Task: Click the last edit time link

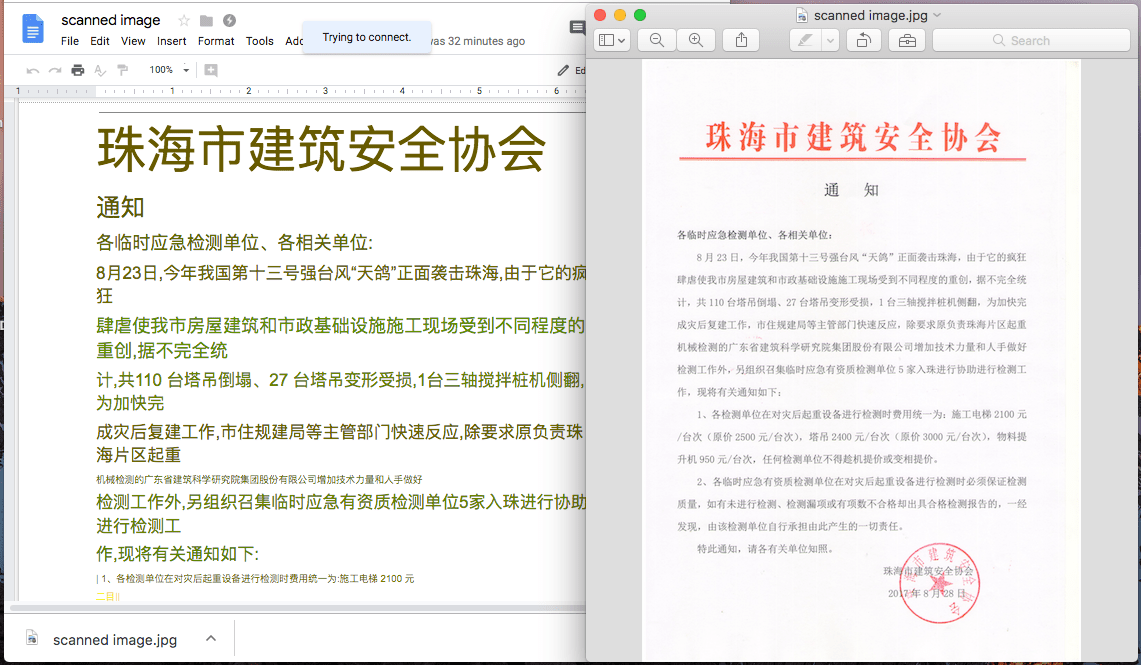Action: pos(478,41)
